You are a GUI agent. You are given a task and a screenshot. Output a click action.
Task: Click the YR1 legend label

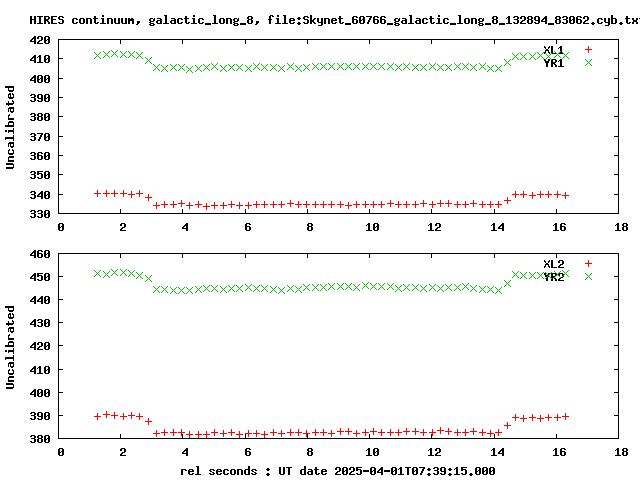(553, 63)
